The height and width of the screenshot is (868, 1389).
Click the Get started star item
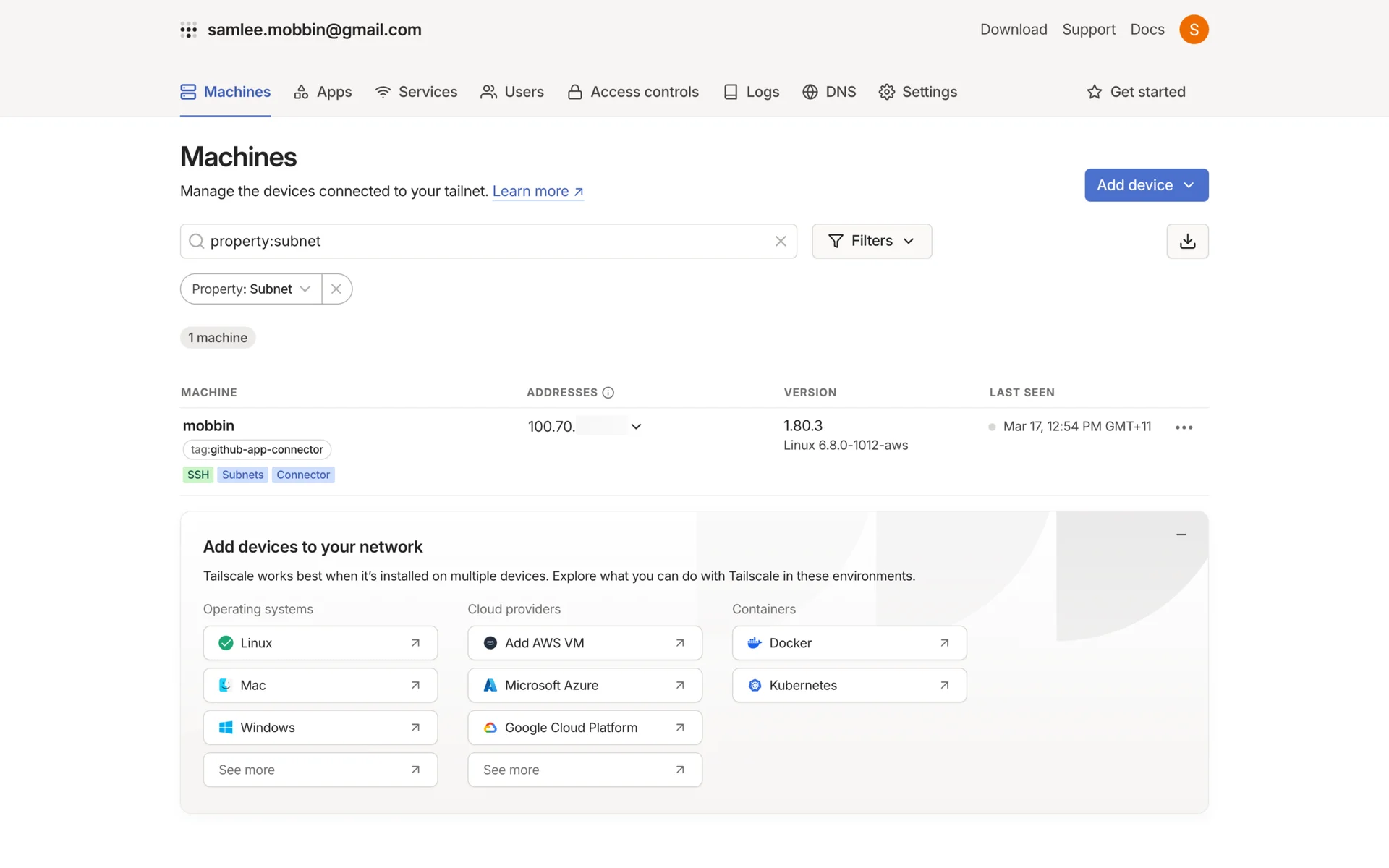(x=1136, y=92)
